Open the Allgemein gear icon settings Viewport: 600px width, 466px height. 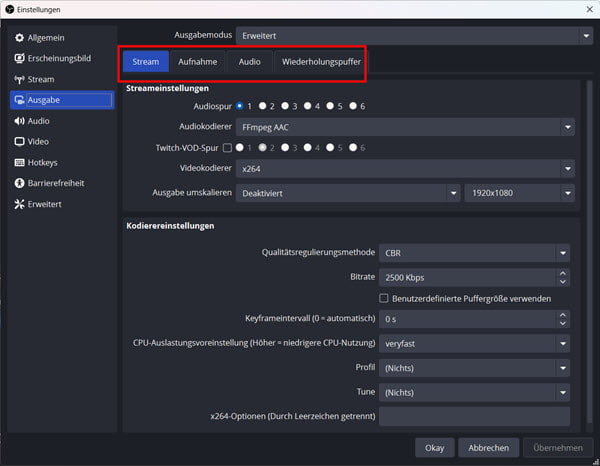coord(19,37)
